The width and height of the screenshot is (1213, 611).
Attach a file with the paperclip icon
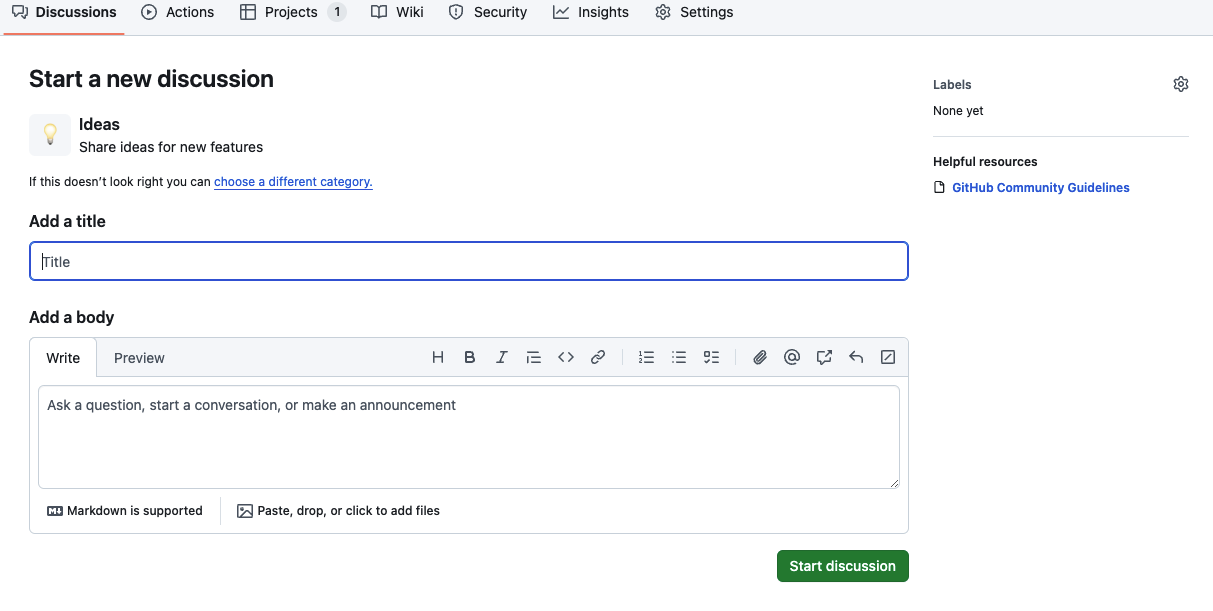tap(760, 357)
